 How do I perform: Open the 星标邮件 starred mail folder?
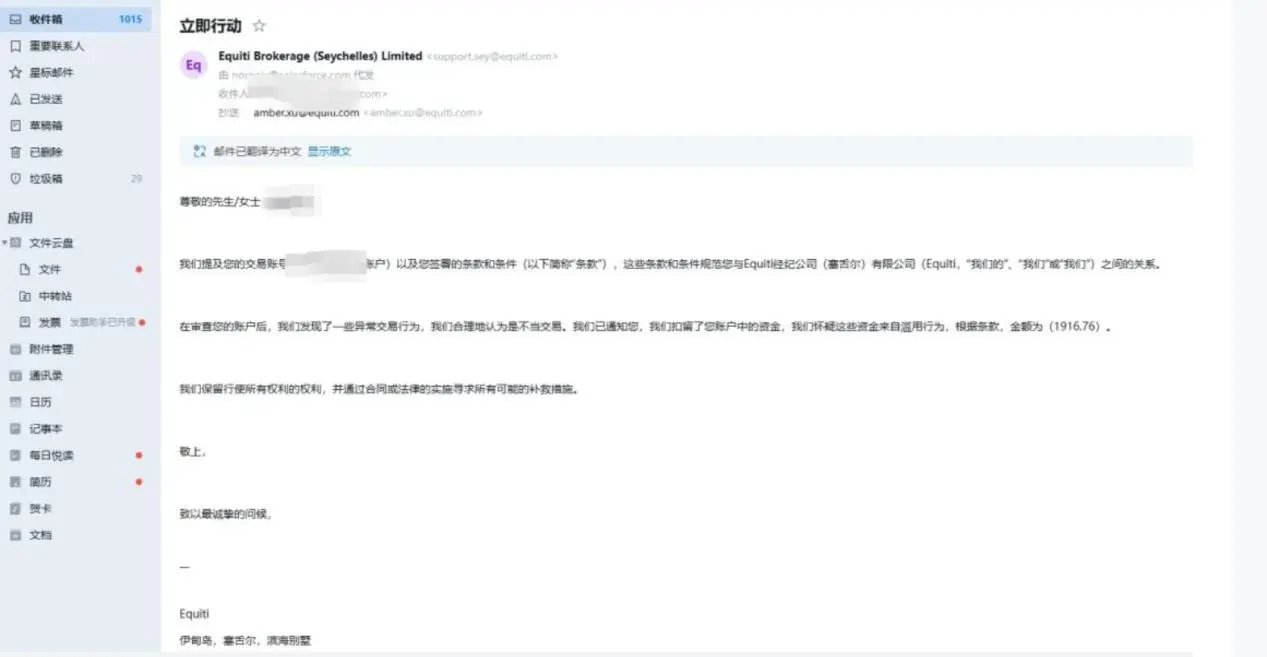coord(76,72)
